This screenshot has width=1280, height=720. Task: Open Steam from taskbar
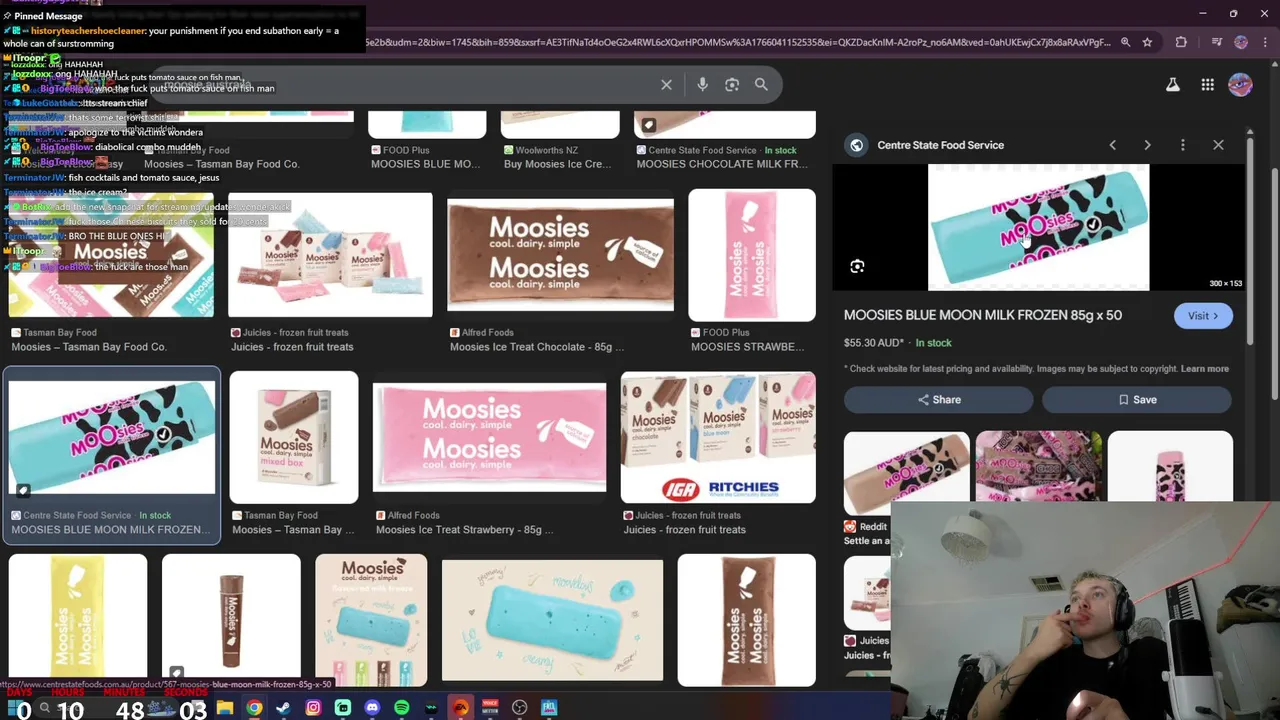tap(283, 708)
